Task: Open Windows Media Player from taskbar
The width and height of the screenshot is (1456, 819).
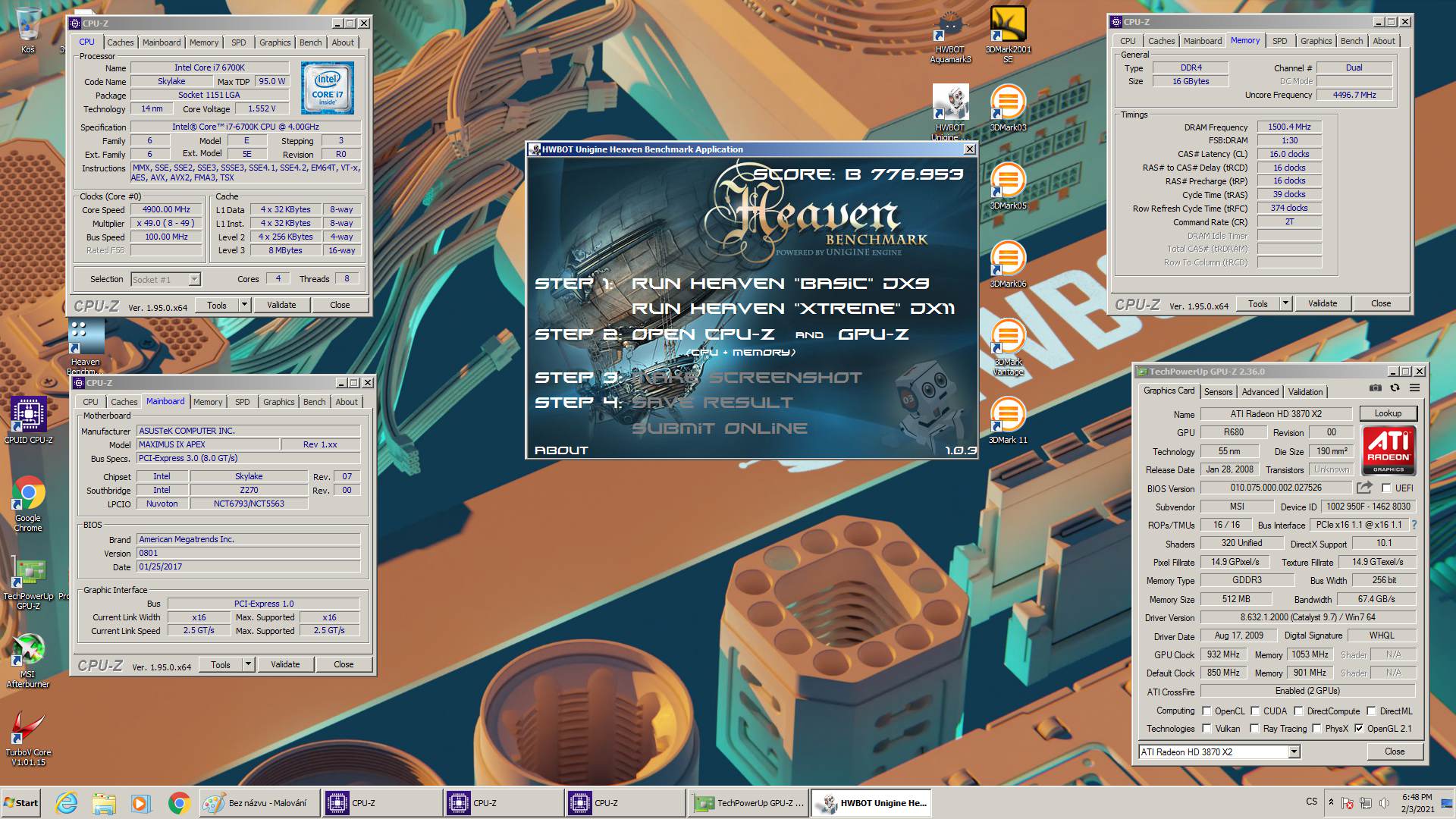Action: click(140, 803)
